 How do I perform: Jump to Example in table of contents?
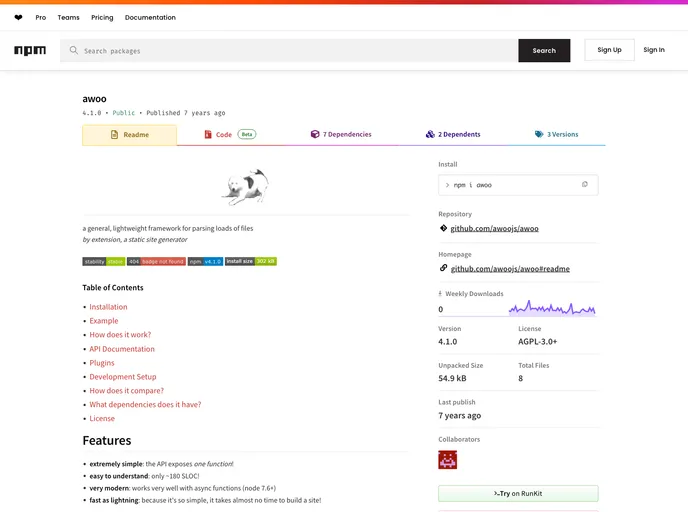[104, 321]
